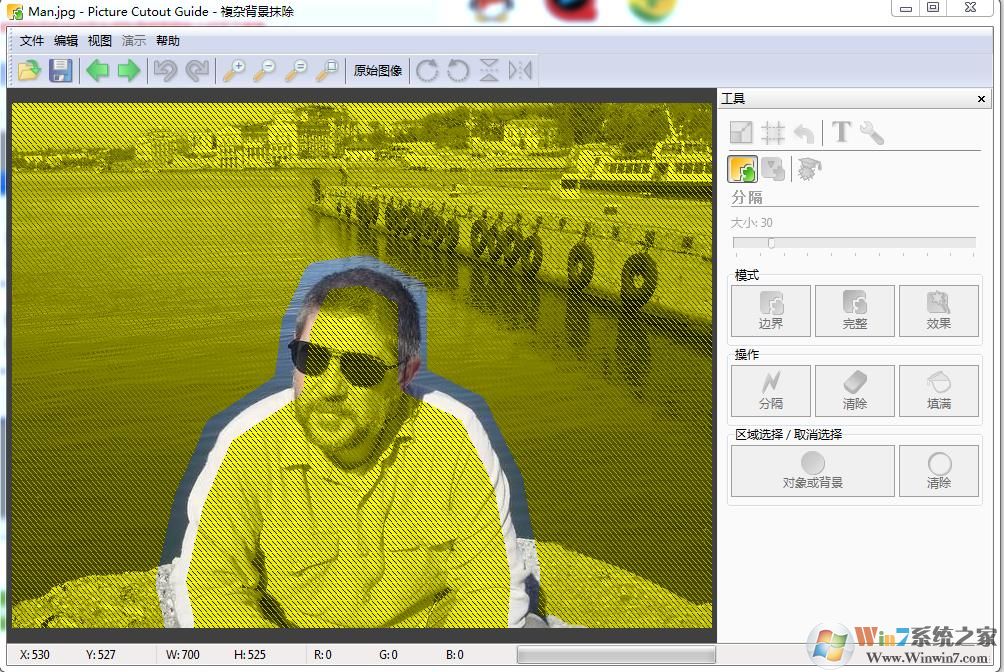The image size is (1004, 672).
Task: Select the text T tool icon
Action: point(841,132)
